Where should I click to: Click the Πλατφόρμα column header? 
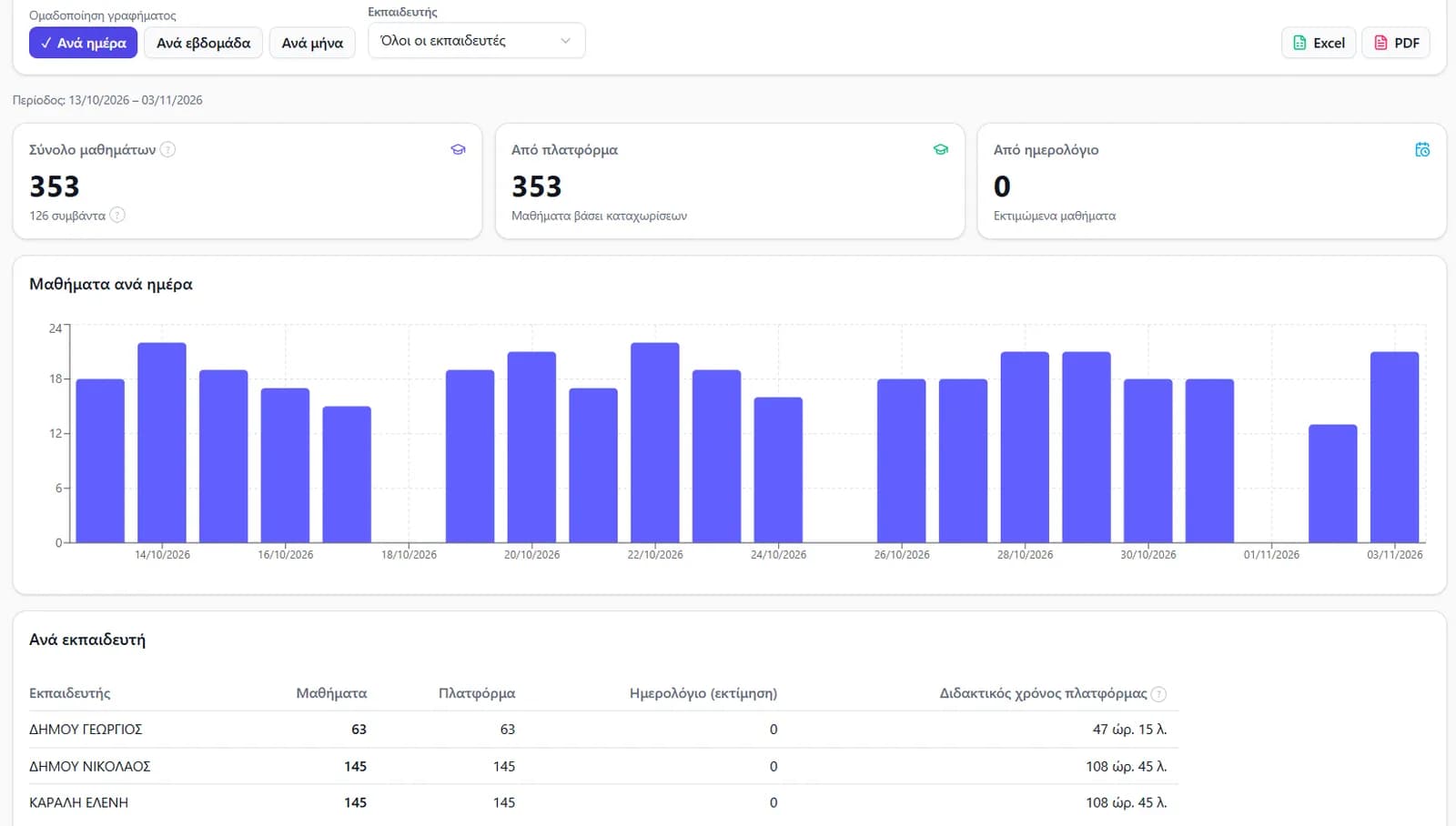(477, 693)
